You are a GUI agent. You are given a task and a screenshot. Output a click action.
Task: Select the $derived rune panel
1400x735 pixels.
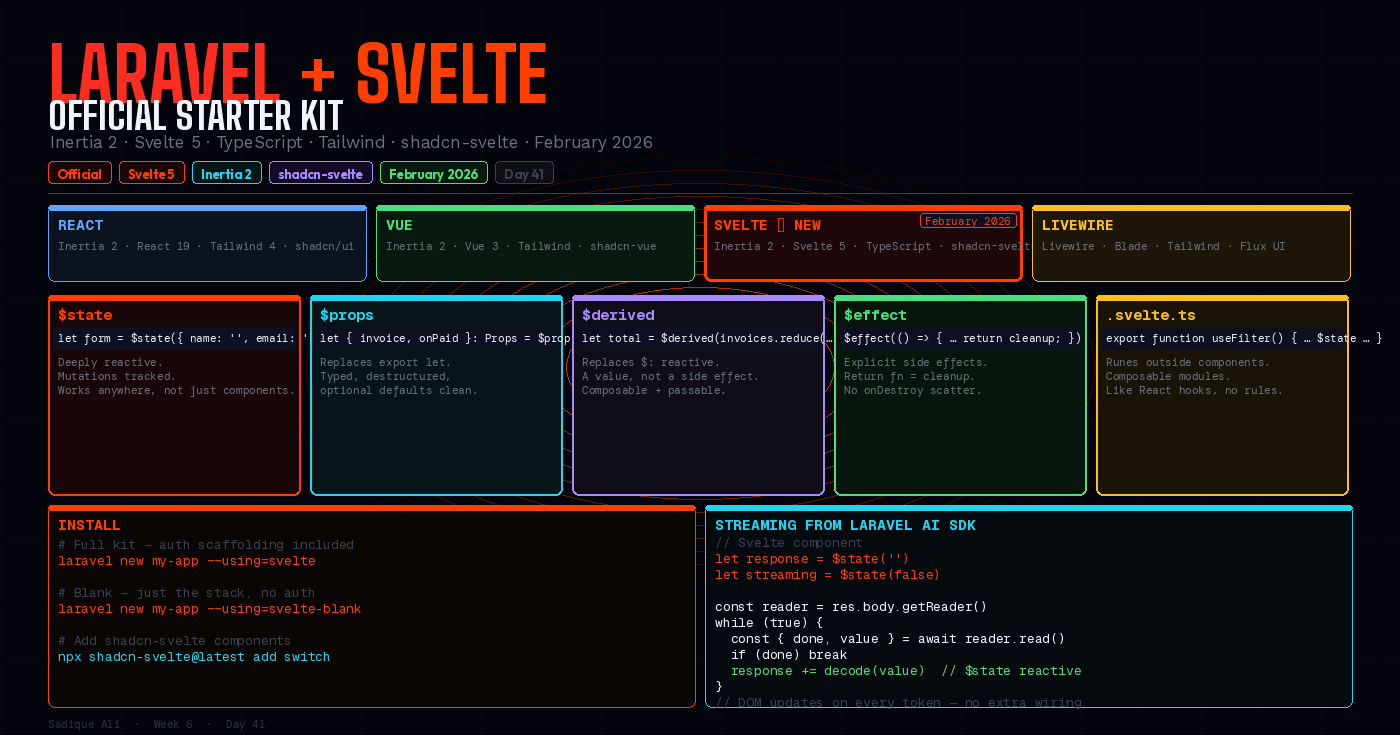tap(698, 393)
